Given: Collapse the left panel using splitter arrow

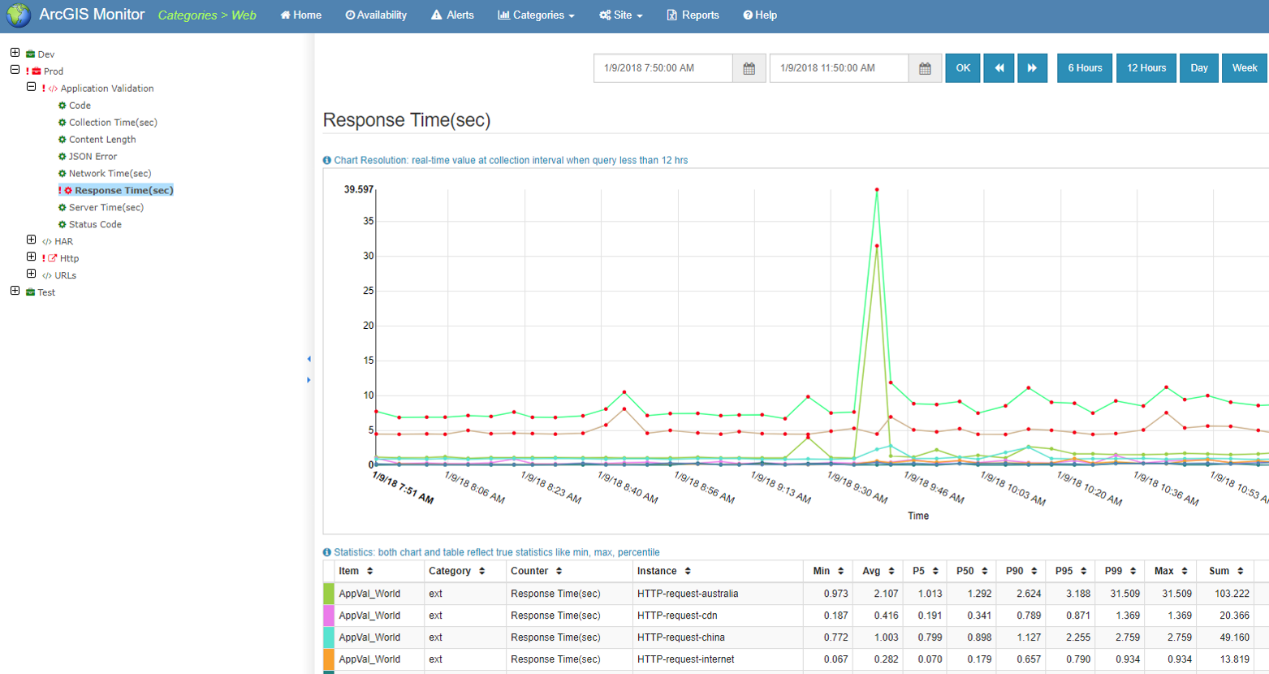Looking at the screenshot, I should coord(309,359).
